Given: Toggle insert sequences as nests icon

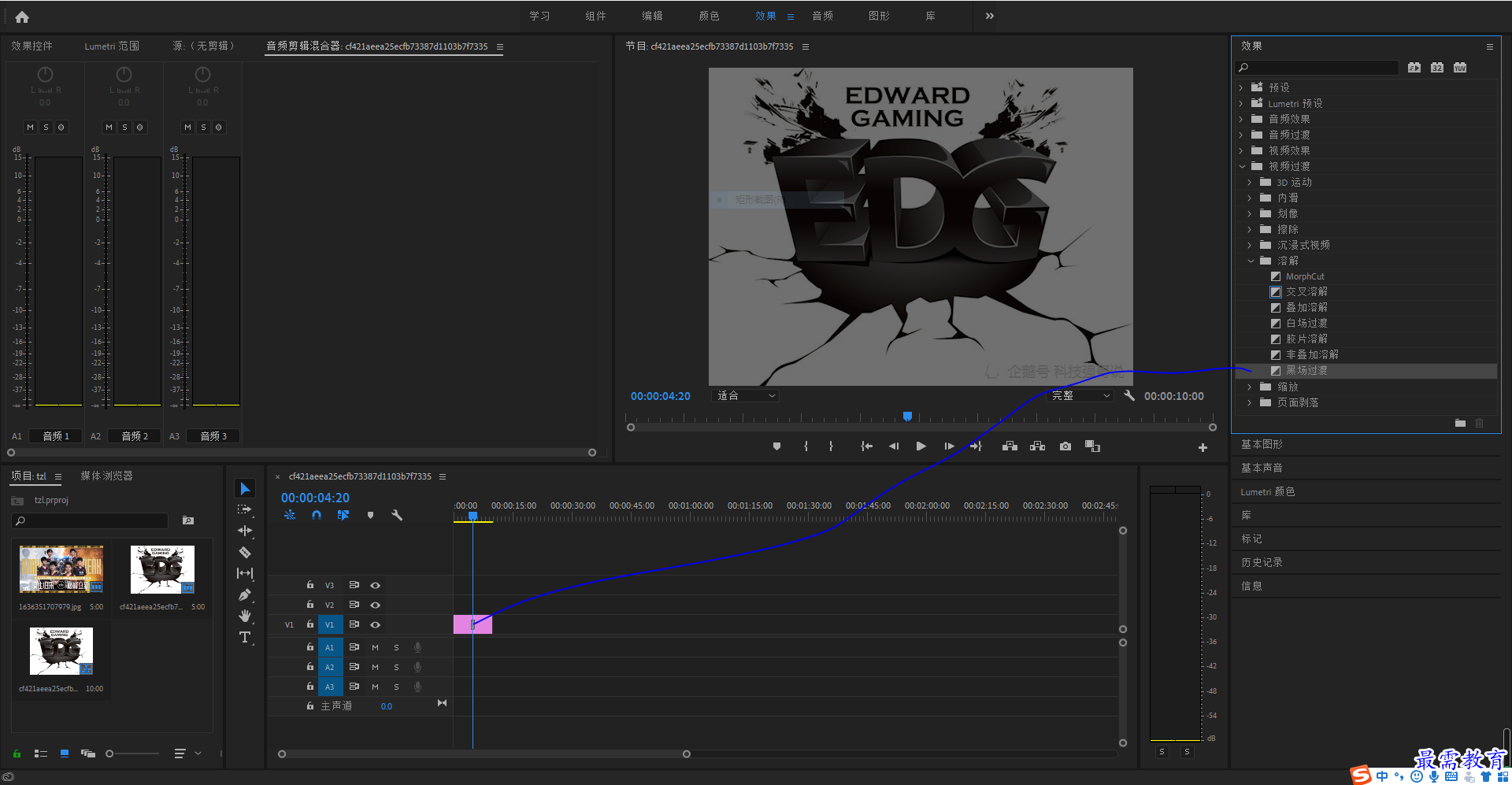Looking at the screenshot, I should pyautogui.click(x=290, y=515).
